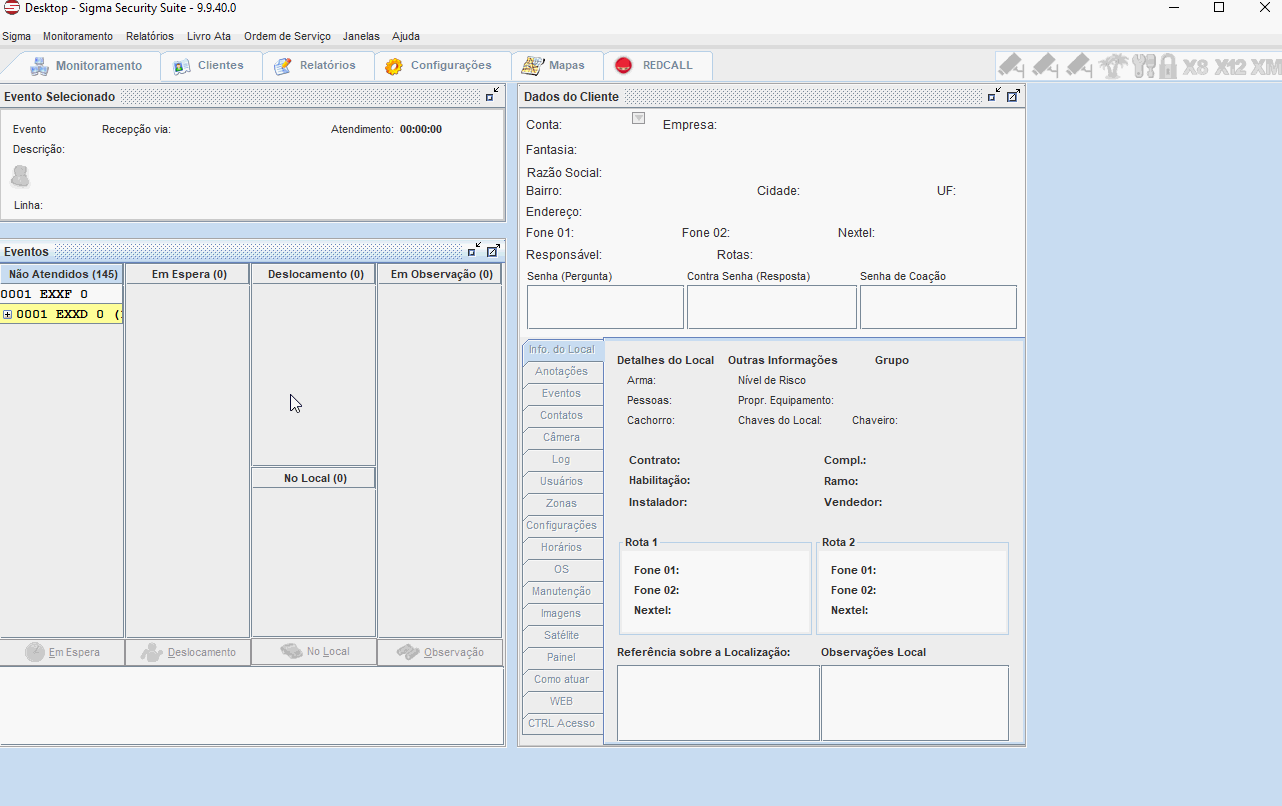The width and height of the screenshot is (1282, 806).
Task: Open the Mapas tab
Action: pyautogui.click(x=556, y=66)
